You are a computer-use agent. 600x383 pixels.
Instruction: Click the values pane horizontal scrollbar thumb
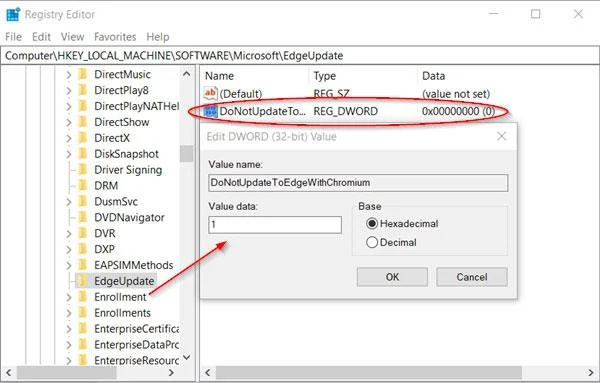(369, 372)
